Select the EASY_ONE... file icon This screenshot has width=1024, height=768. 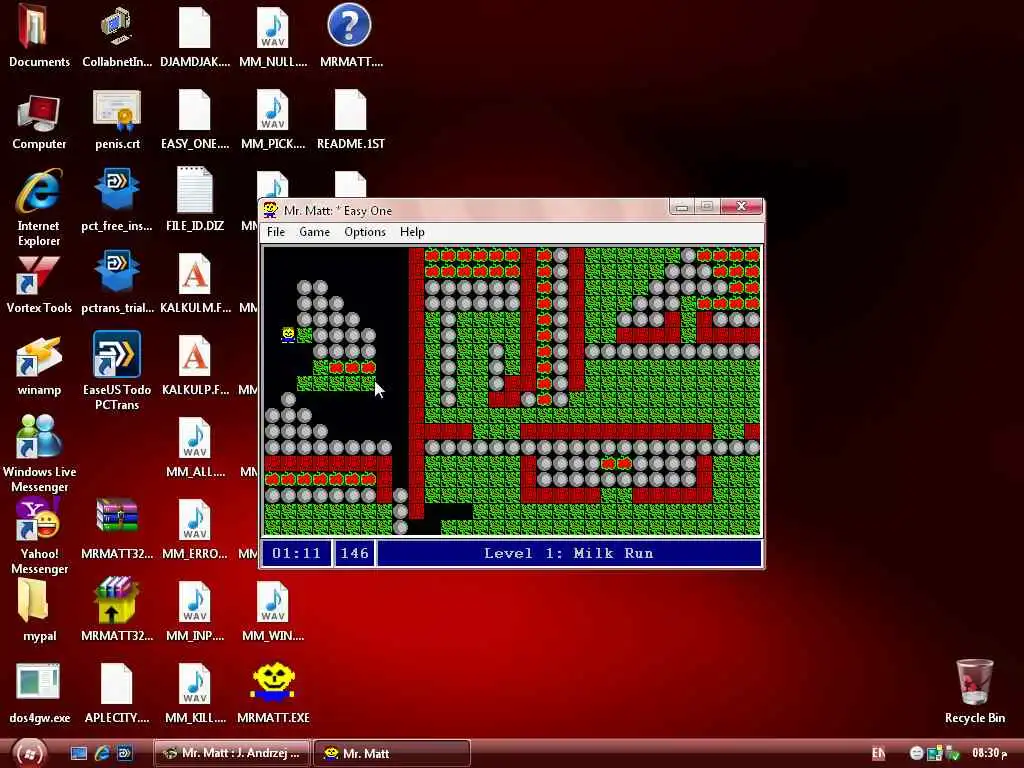[195, 121]
